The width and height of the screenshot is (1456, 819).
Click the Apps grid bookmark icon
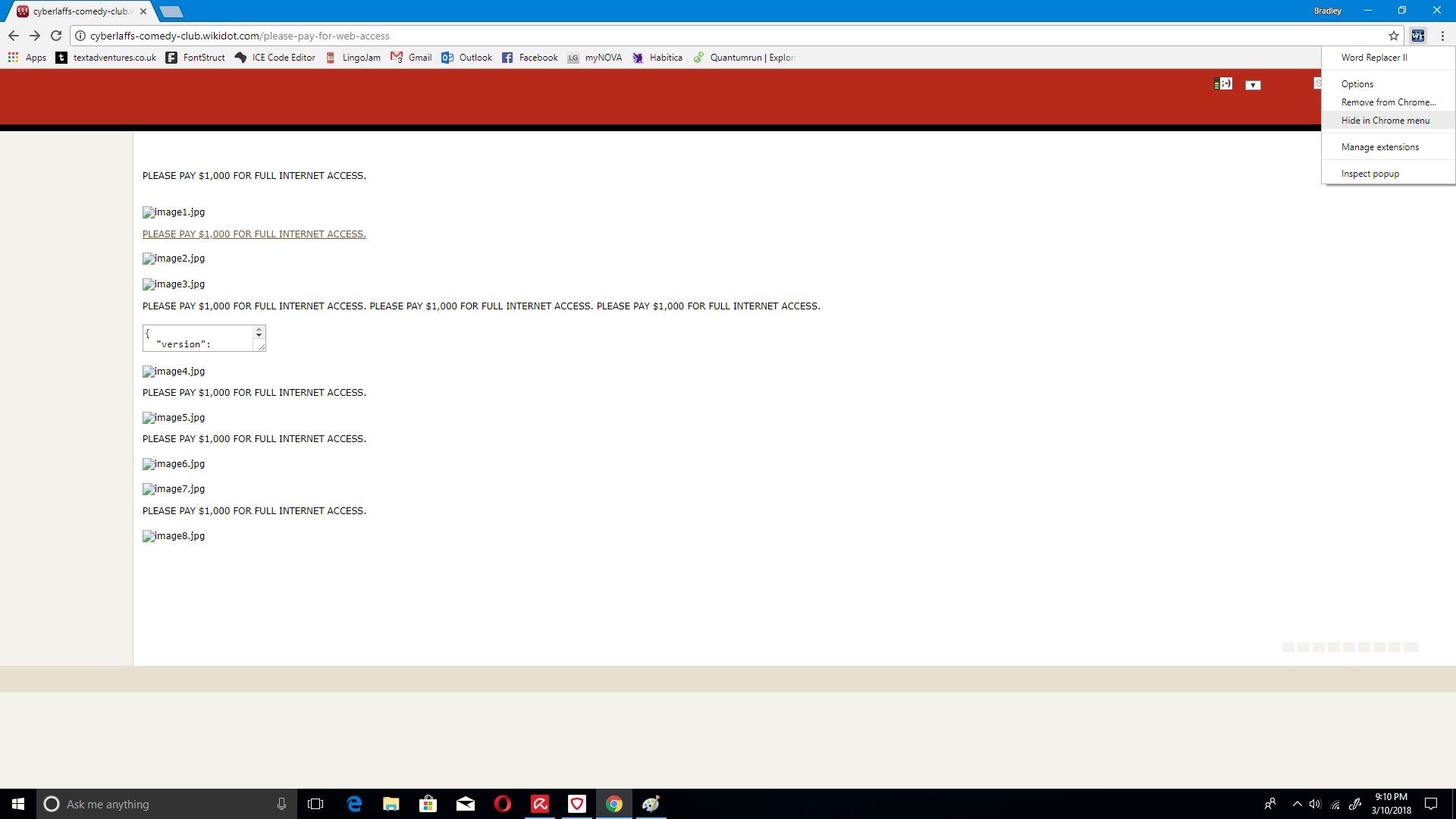13,58
